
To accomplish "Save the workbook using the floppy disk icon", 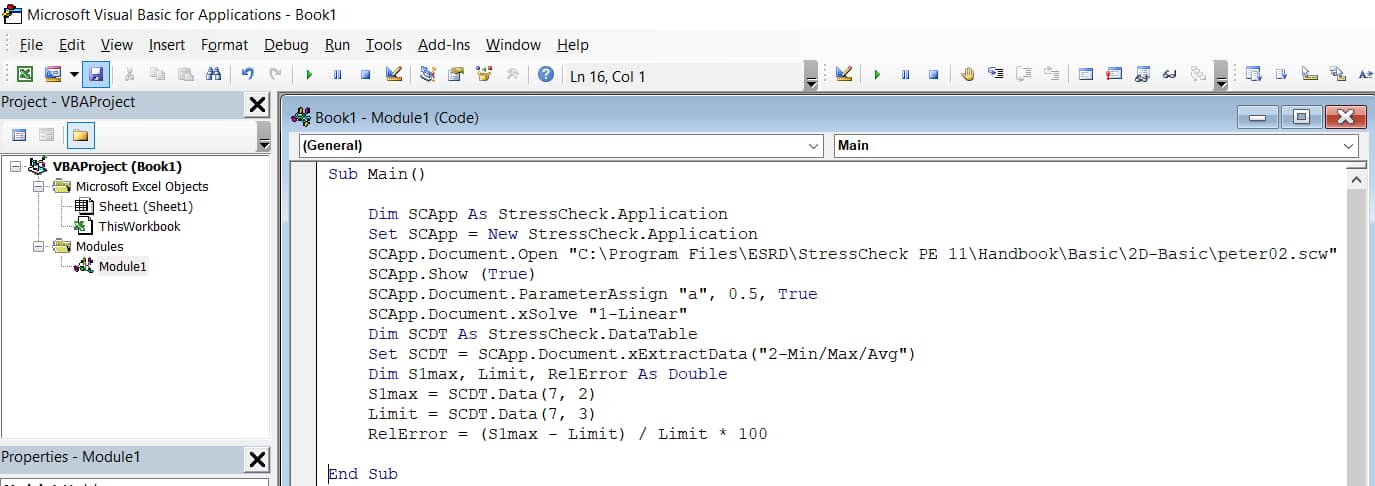I will 96,75.
